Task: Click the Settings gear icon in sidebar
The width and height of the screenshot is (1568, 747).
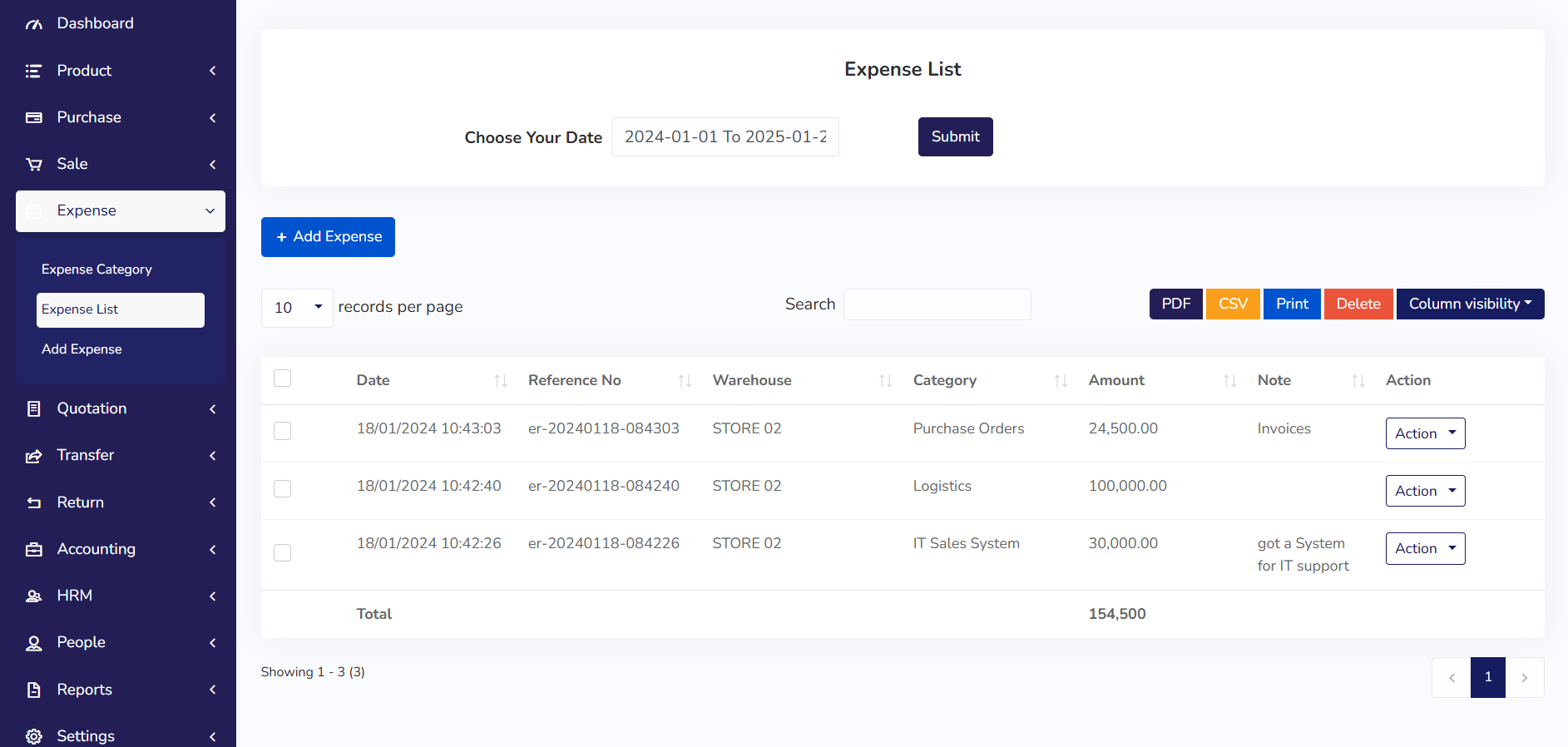Action: tap(33, 736)
